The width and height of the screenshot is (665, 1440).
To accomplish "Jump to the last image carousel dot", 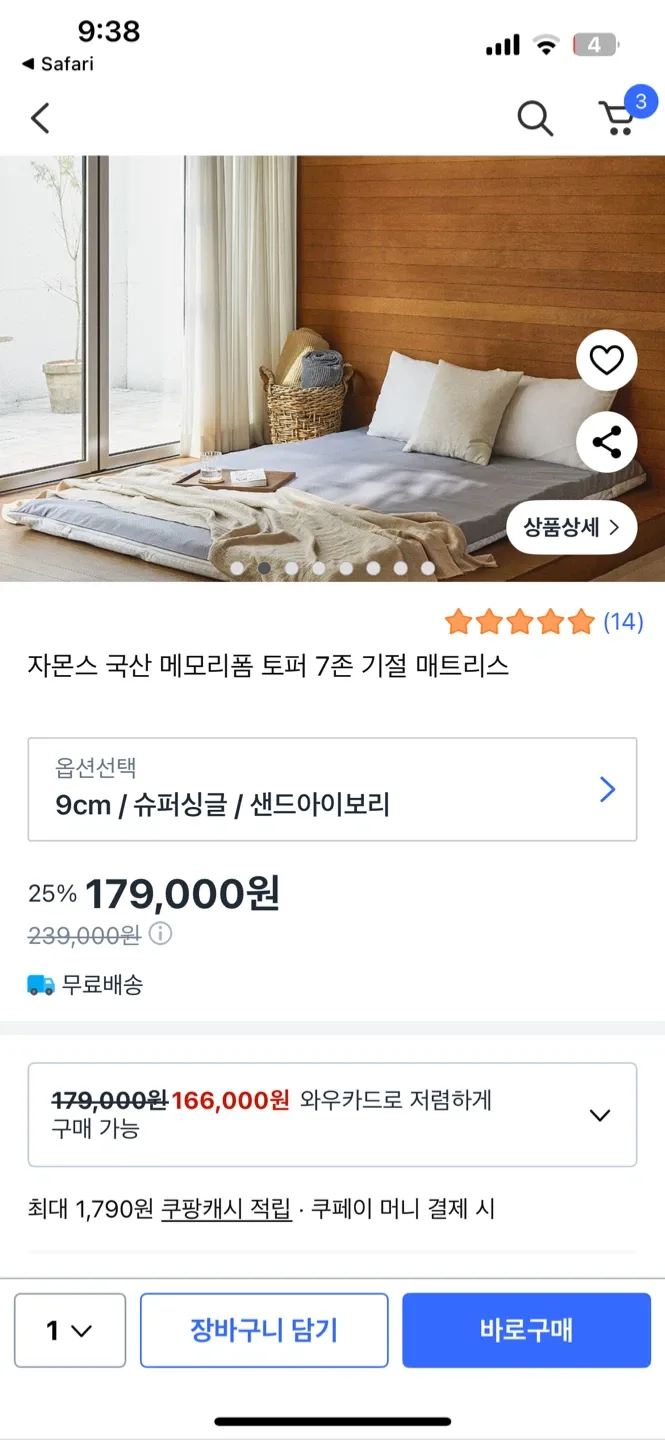I will 428,568.
